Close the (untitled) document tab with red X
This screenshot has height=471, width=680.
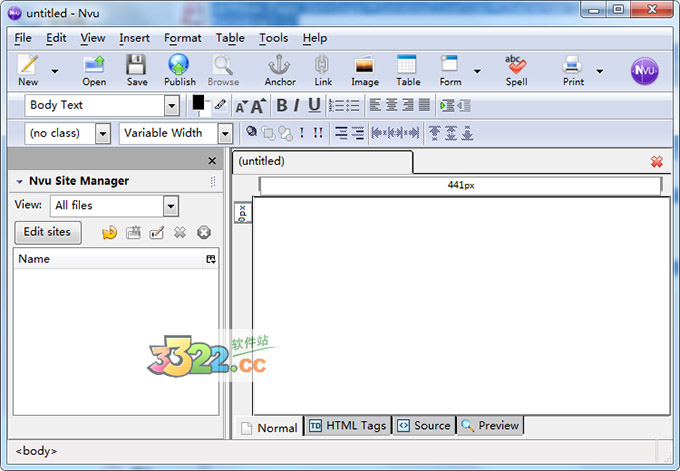point(657,162)
